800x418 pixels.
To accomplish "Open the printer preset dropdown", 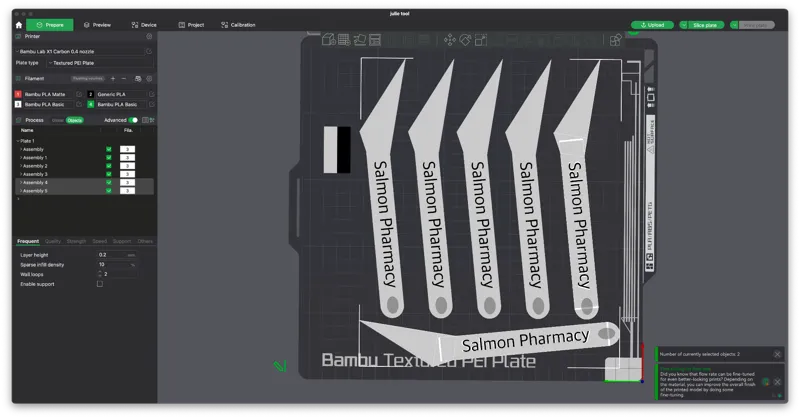I will pyautogui.click(x=80, y=52).
